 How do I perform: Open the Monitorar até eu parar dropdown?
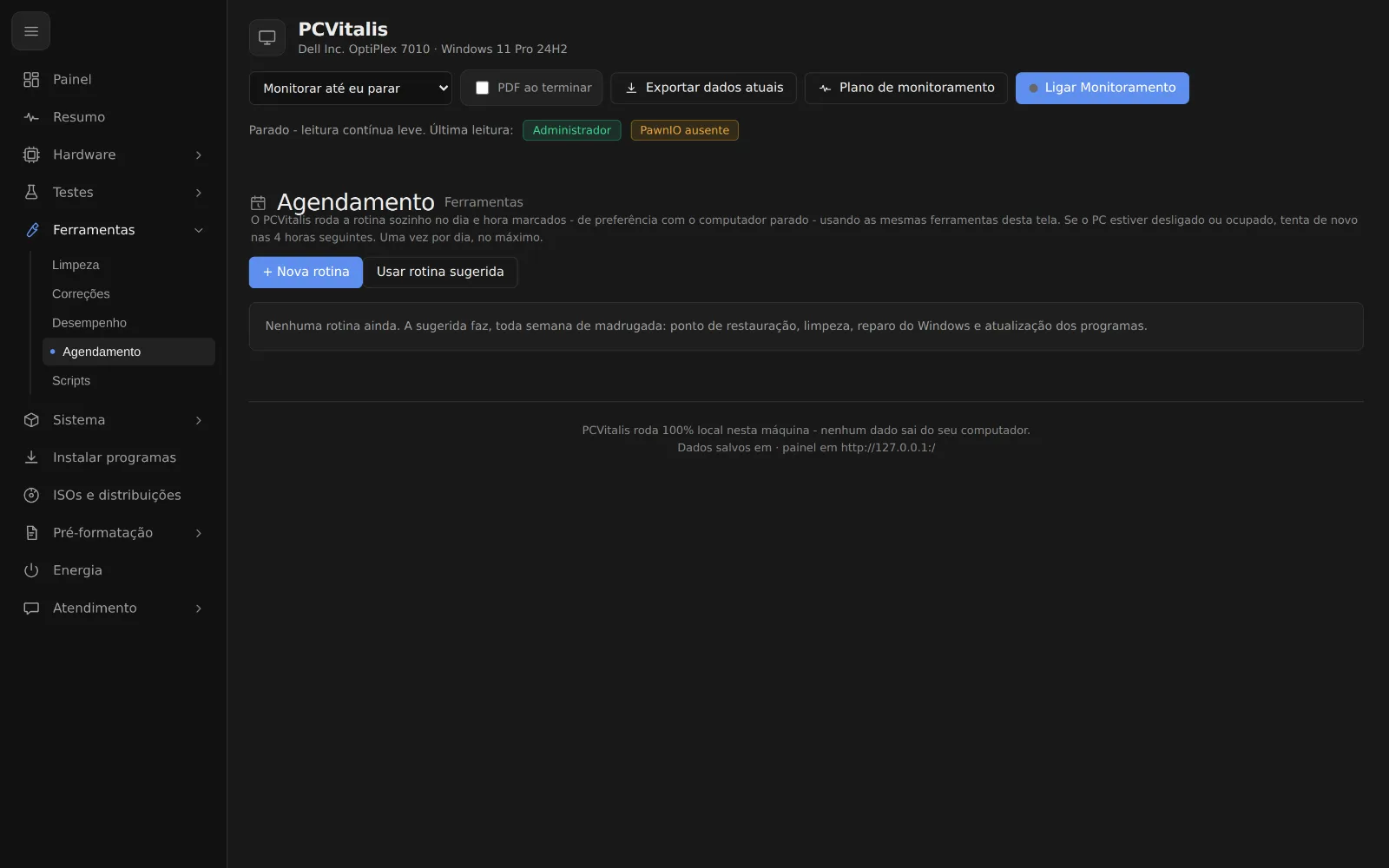click(x=351, y=88)
